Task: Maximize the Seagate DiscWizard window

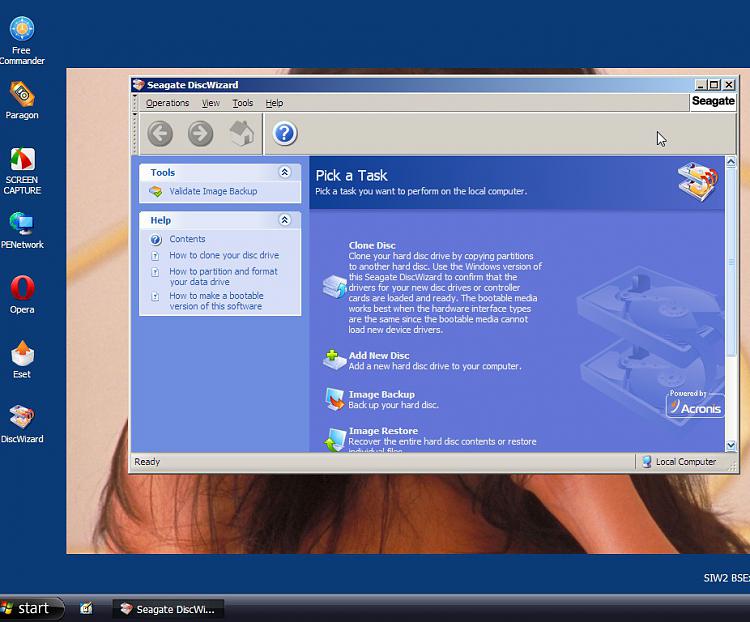Action: pos(714,85)
